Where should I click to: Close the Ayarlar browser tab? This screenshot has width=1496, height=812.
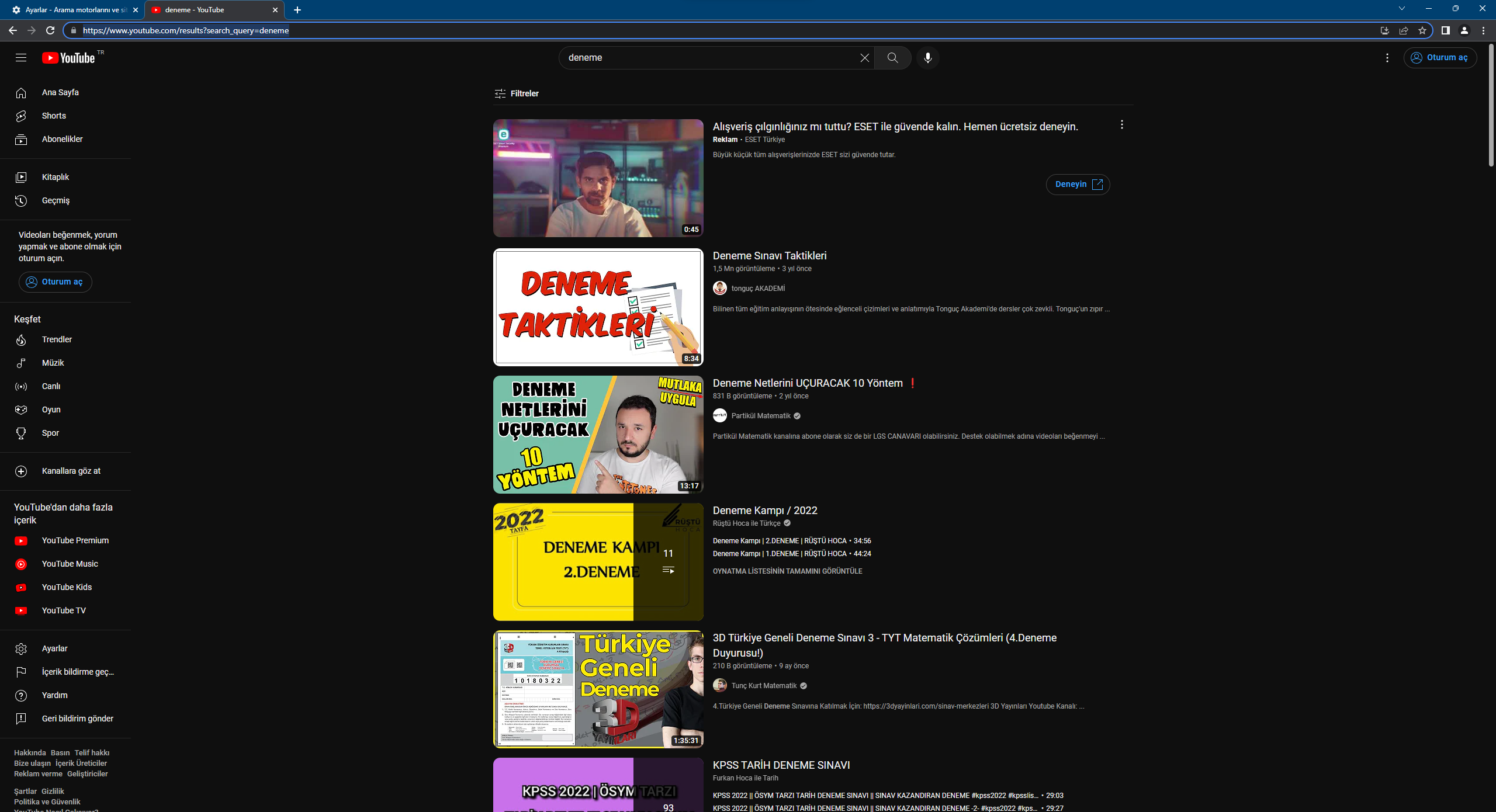136,10
